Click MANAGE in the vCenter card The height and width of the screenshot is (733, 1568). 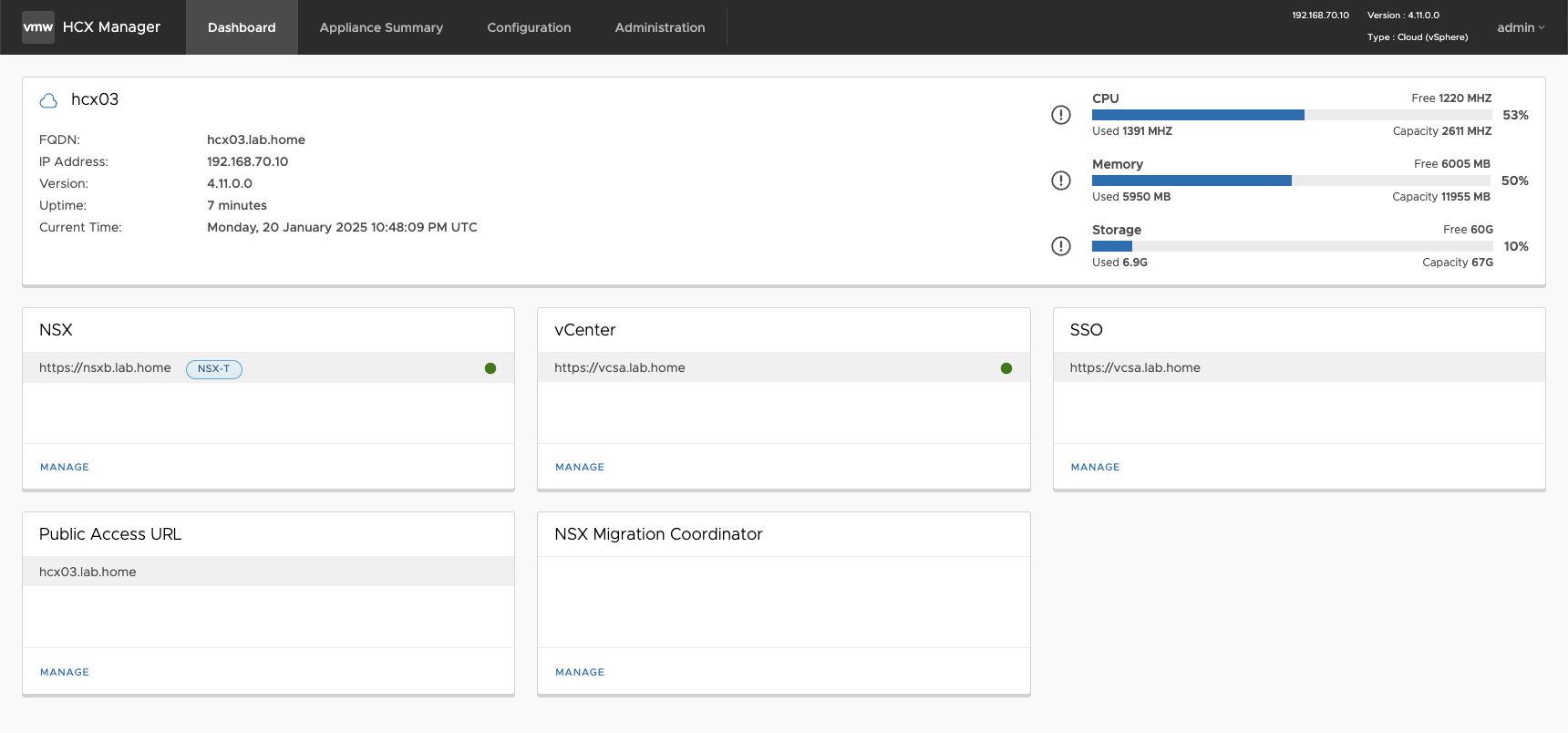(580, 467)
